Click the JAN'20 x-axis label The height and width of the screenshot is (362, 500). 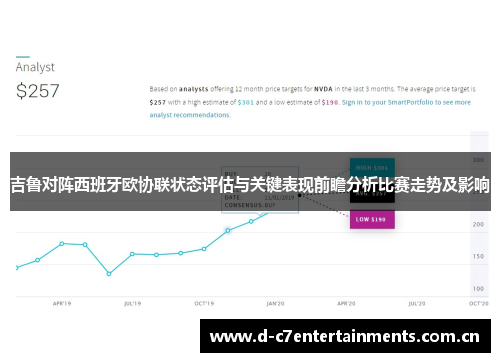point(275,303)
